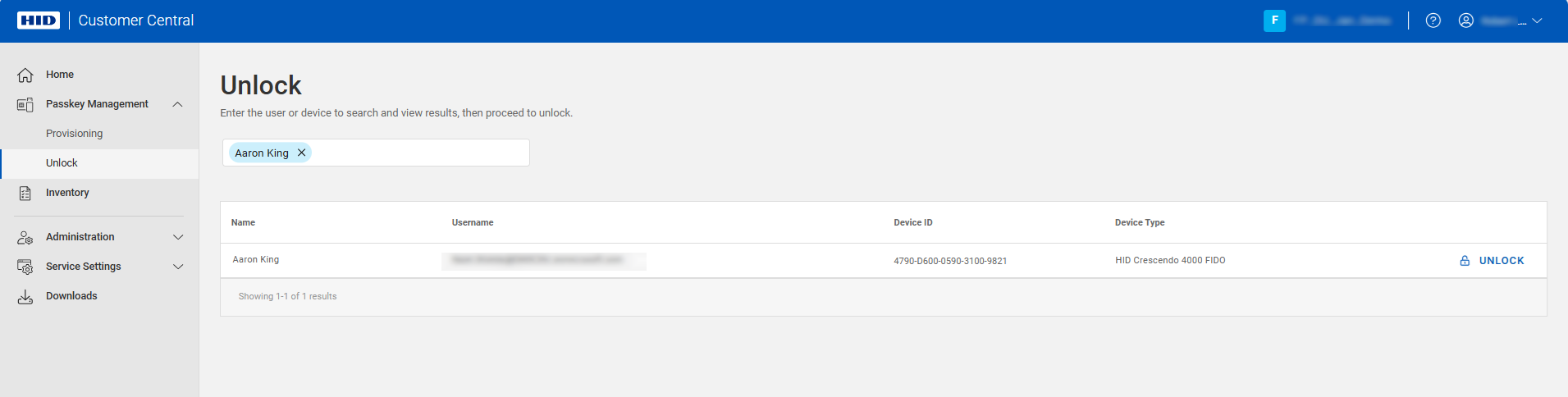Unlock Aaron King's Crescendo device
The width and height of the screenshot is (1568, 397).
(x=1493, y=261)
